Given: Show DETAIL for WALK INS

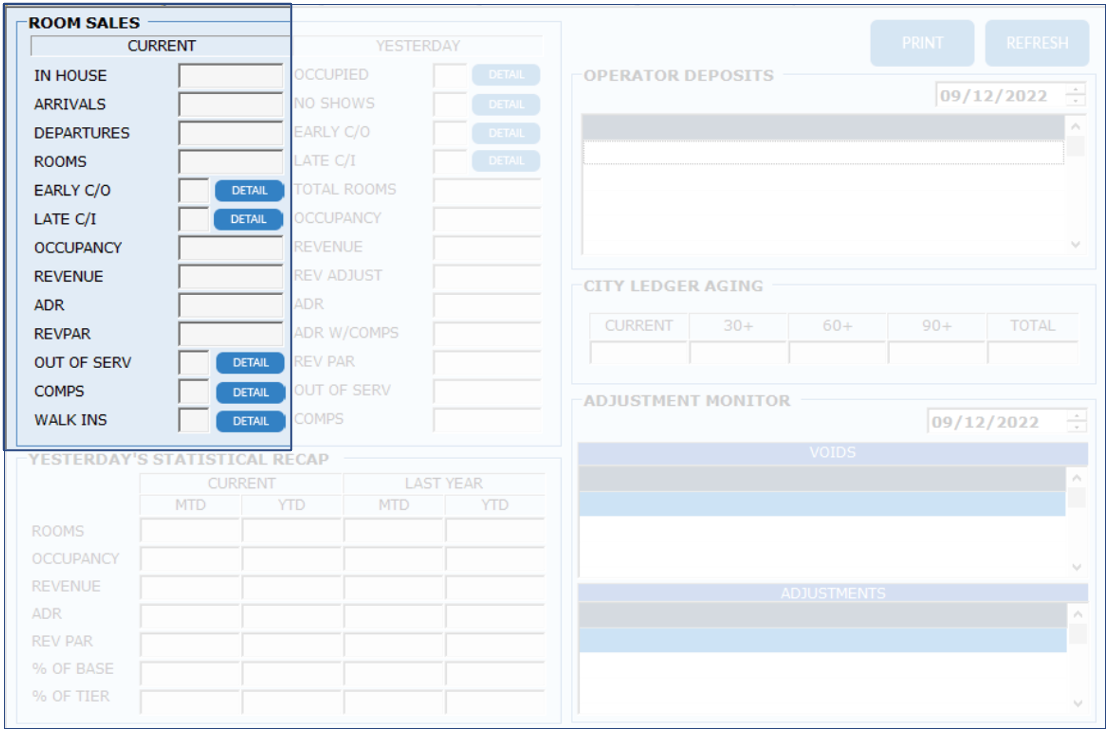Looking at the screenshot, I should [x=250, y=421].
